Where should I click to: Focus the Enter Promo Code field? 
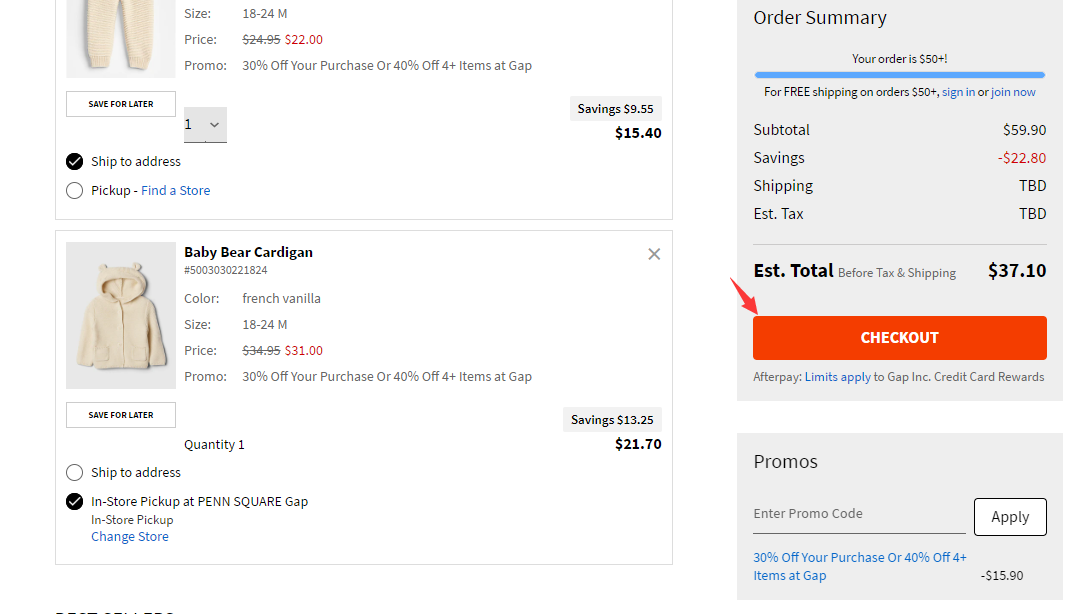click(859, 514)
